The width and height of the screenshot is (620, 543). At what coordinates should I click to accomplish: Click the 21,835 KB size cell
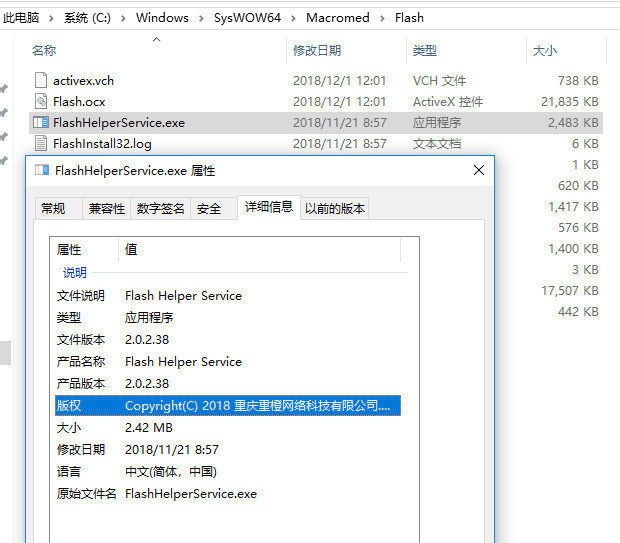(570, 102)
